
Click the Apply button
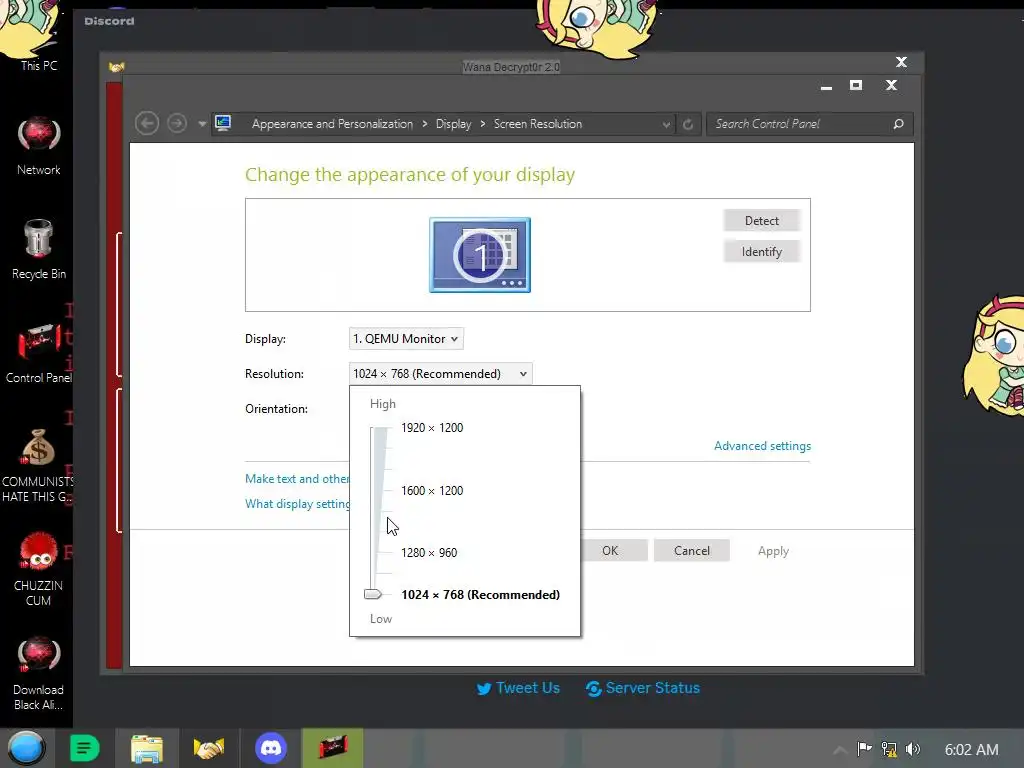[x=773, y=551]
